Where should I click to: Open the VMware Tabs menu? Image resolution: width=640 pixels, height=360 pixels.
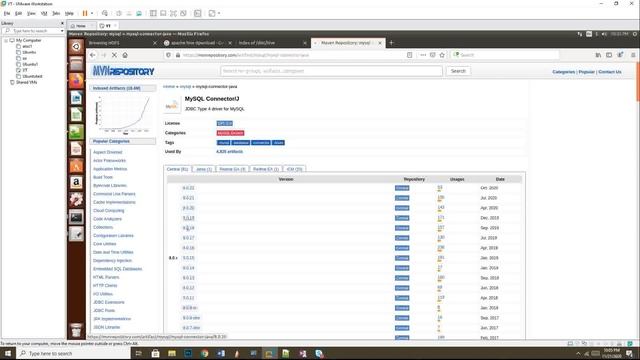click(x=56, y=13)
